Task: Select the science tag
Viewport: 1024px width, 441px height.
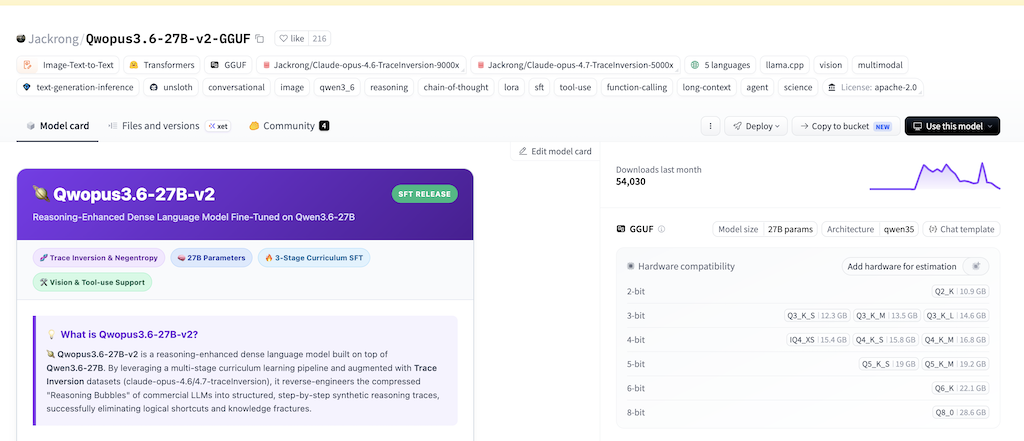Action: [x=798, y=87]
